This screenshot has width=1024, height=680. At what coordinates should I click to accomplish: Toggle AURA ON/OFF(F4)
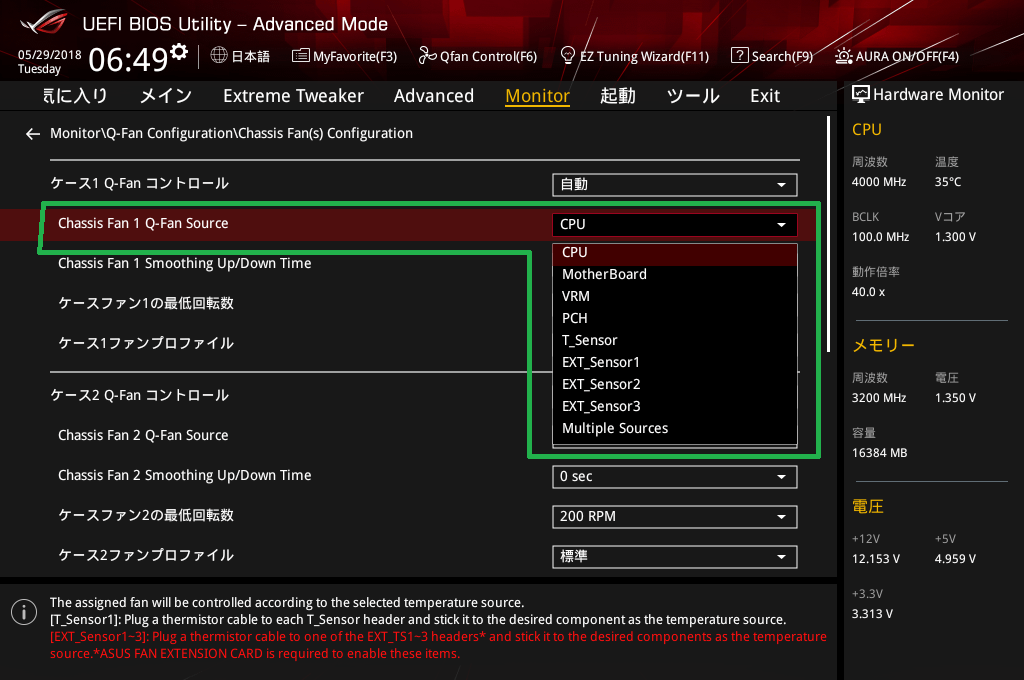pyautogui.click(x=897, y=56)
